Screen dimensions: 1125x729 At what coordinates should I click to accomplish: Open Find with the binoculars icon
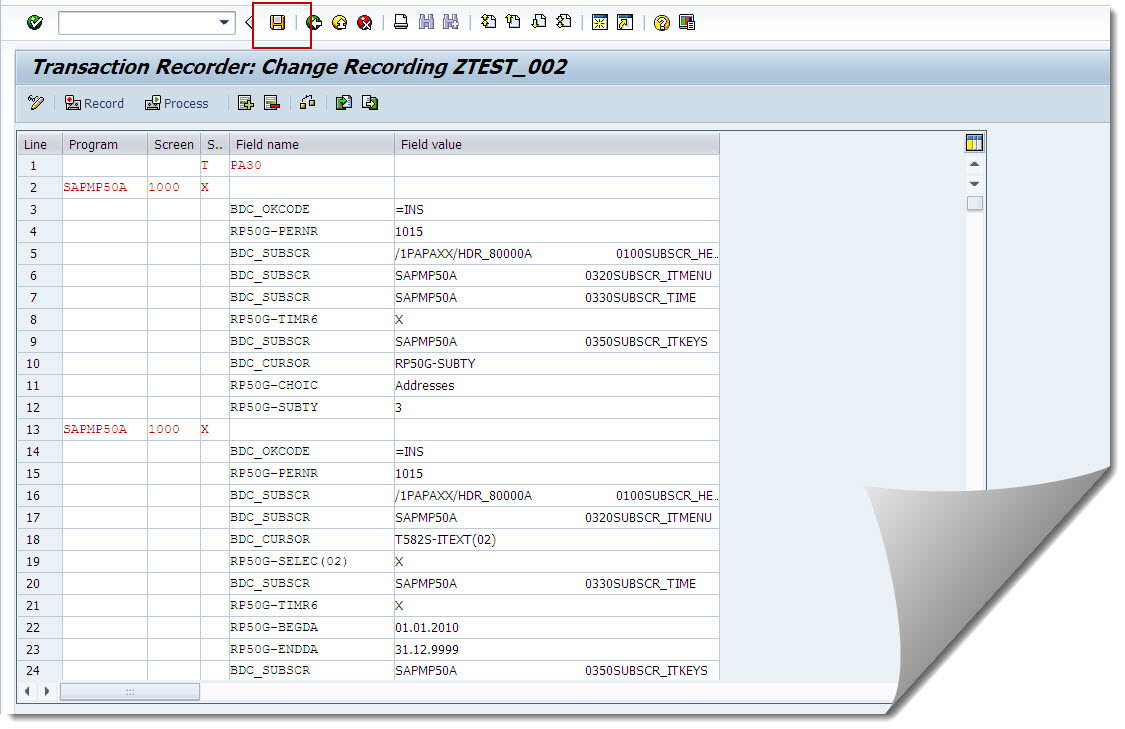[x=426, y=21]
